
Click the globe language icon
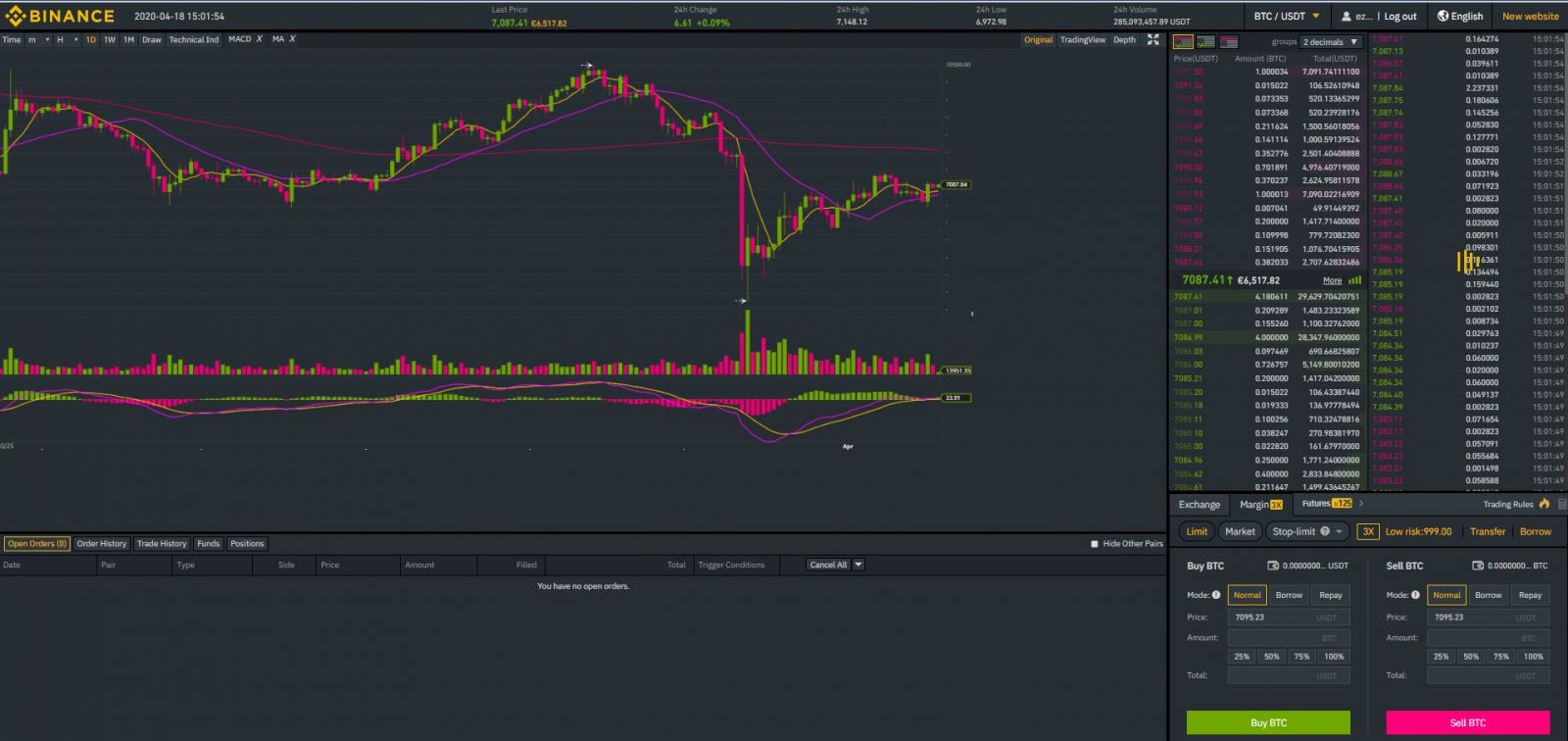click(1443, 16)
